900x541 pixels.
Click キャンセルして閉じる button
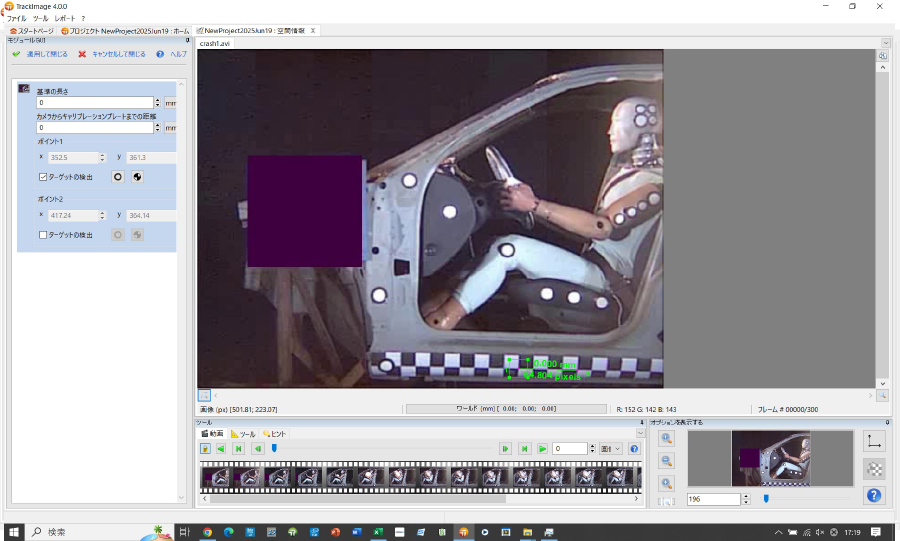pos(118,54)
